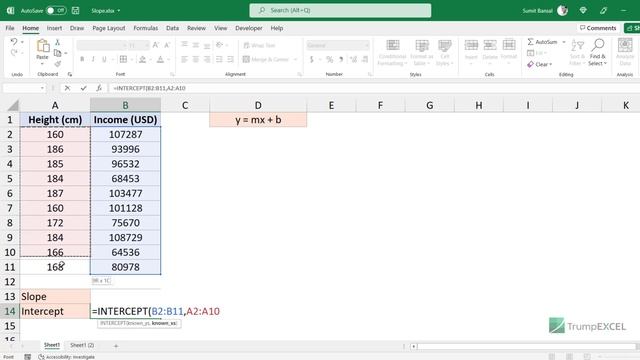
Task: Click Merge & Center button
Action: [x=266, y=60]
